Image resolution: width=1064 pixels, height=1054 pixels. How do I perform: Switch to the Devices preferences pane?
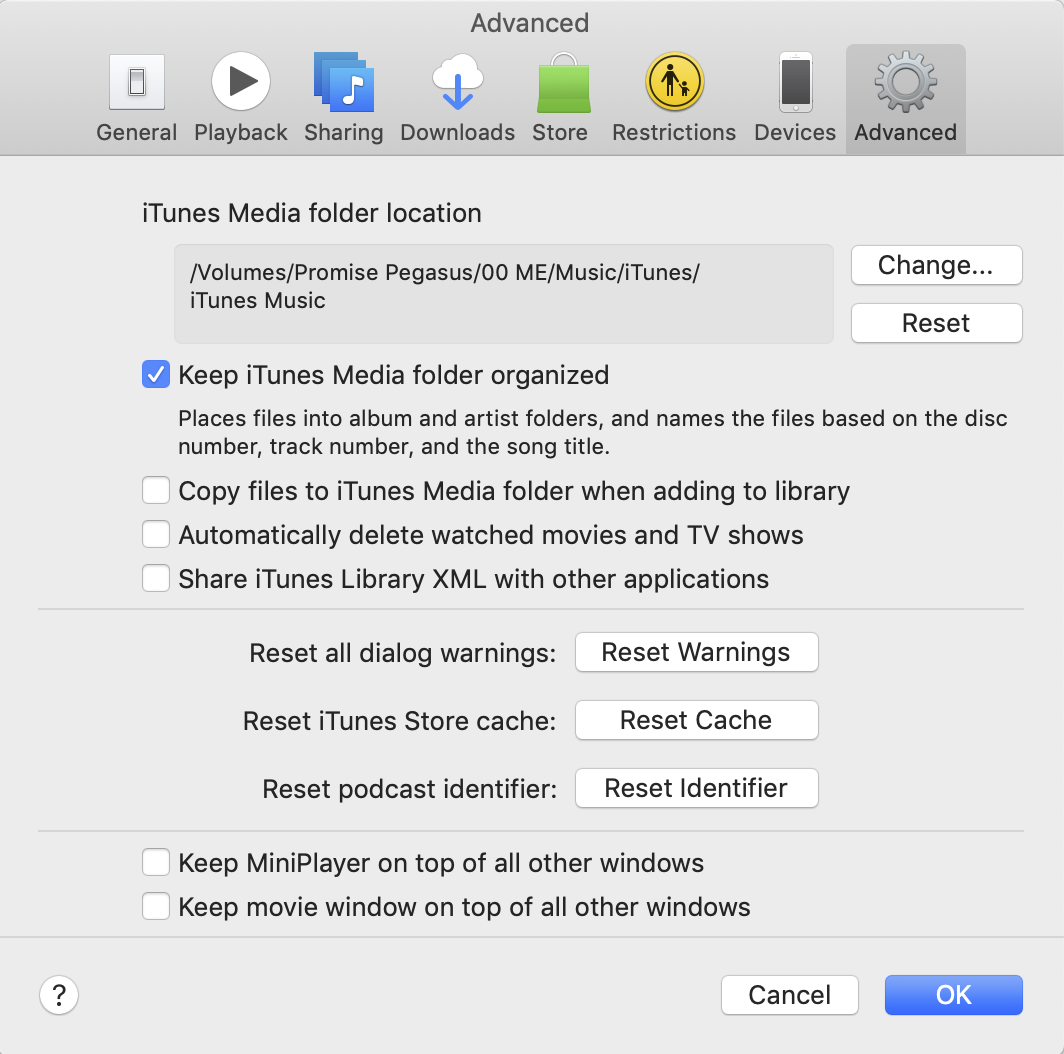pyautogui.click(x=795, y=99)
